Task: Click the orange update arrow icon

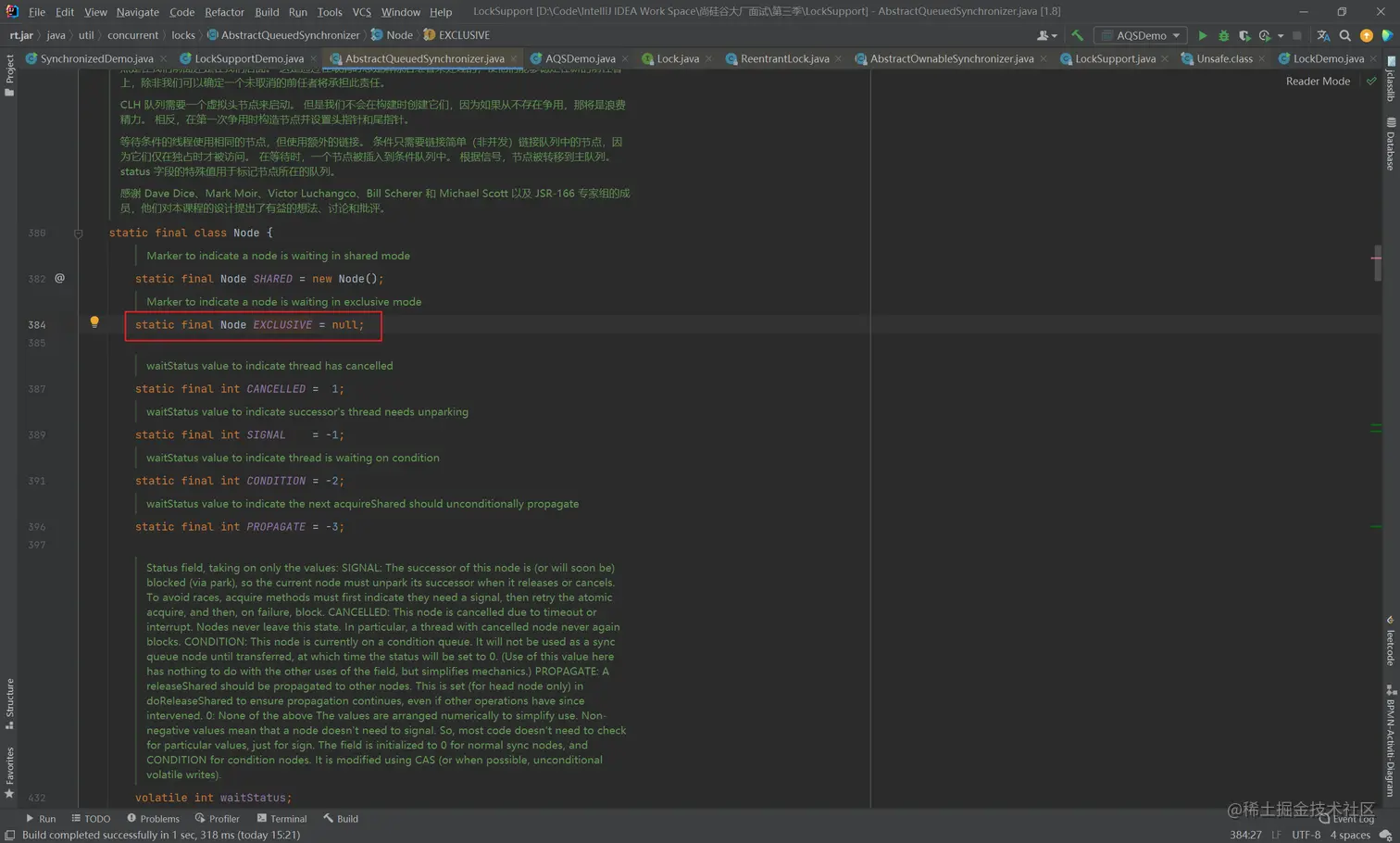Action: 1367,35
